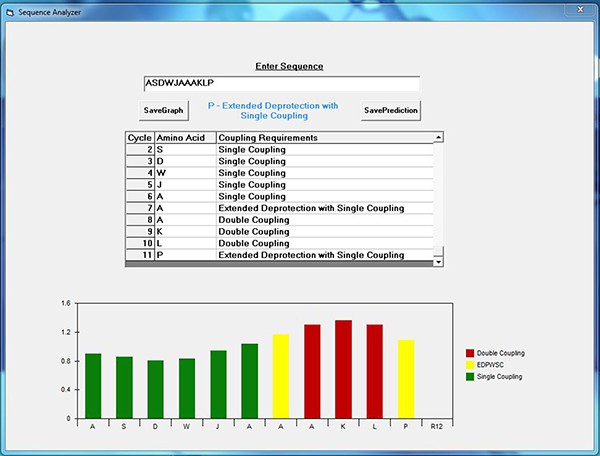Click amino acid cell S

click(186, 150)
